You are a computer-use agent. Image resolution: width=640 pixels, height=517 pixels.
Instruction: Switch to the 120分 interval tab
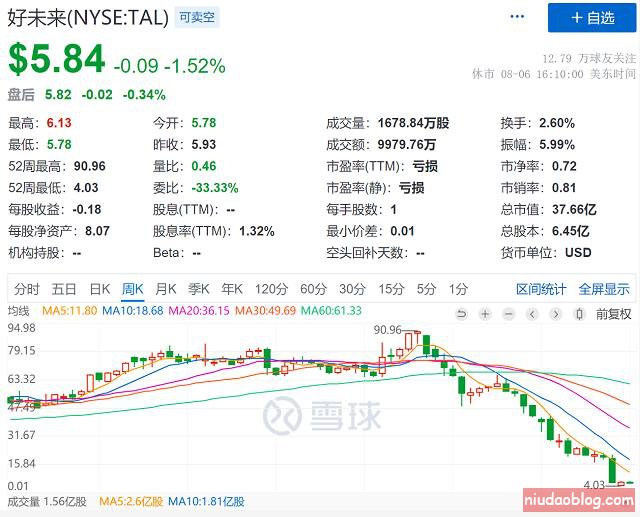[271, 289]
